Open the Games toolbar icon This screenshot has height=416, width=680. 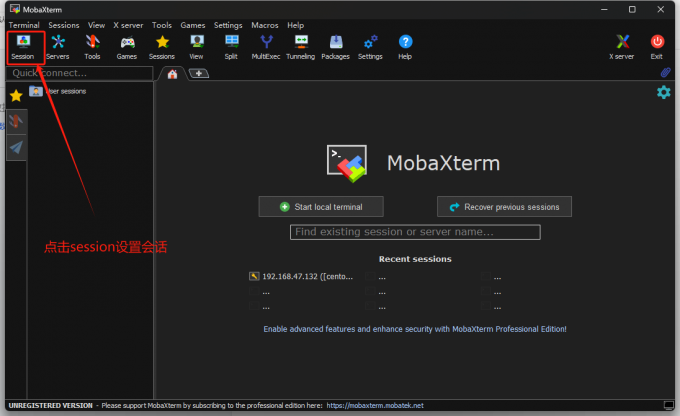(x=127, y=47)
